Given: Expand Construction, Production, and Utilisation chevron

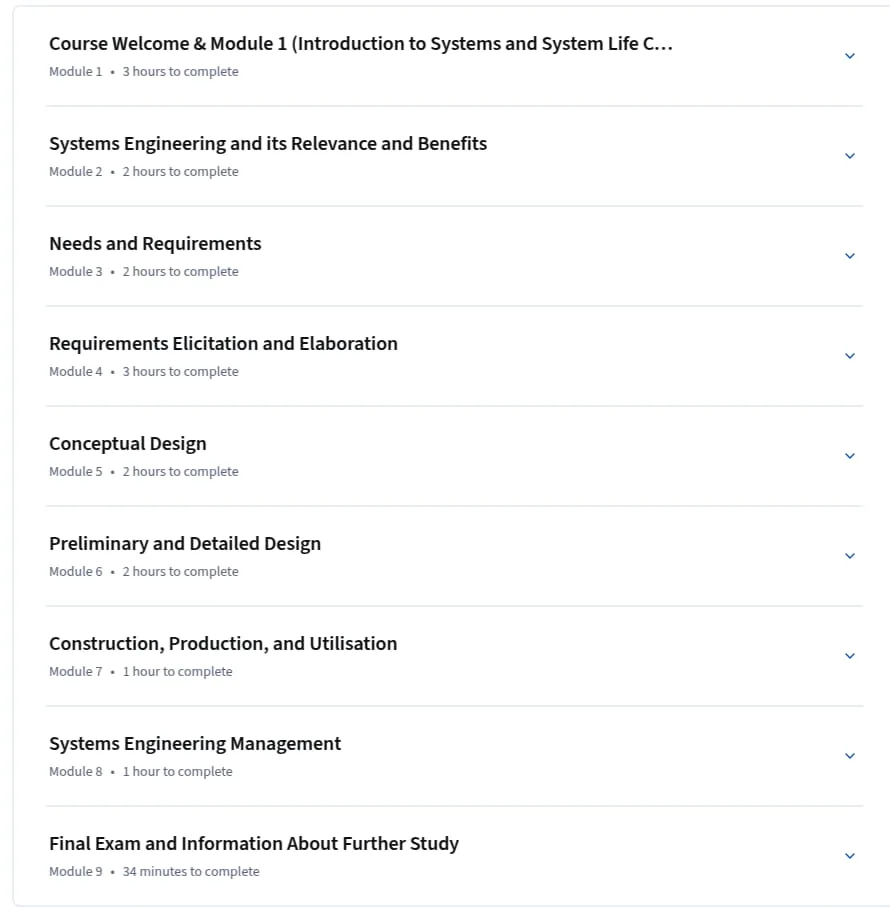Looking at the screenshot, I should tap(850, 657).
